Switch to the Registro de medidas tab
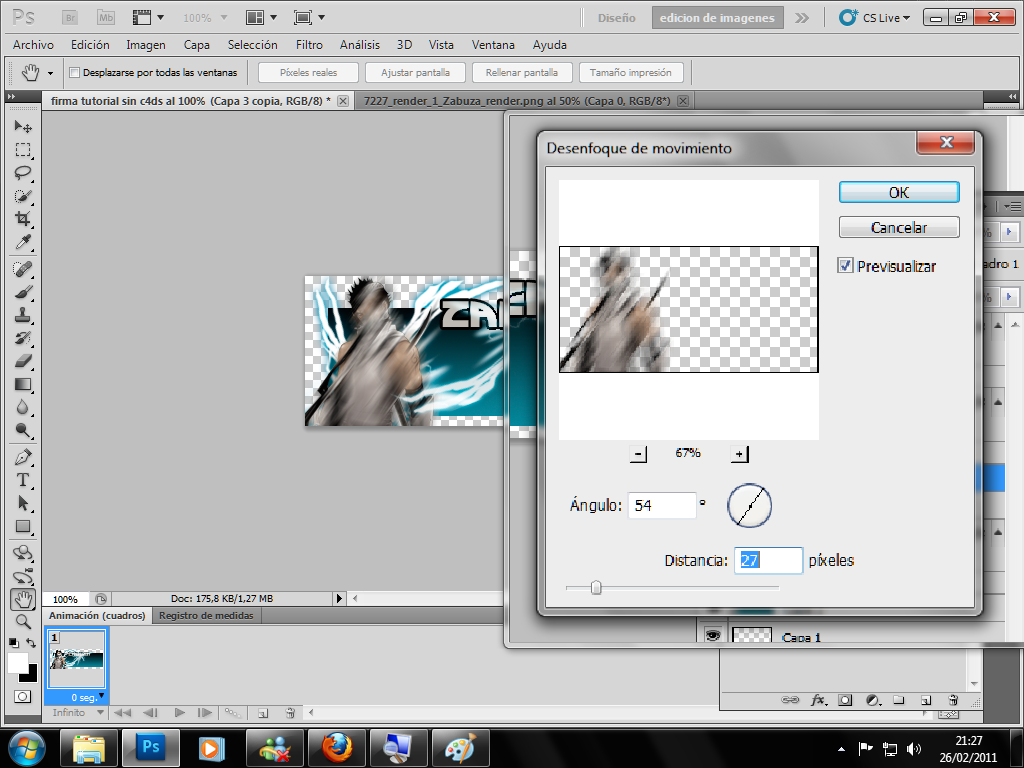The height and width of the screenshot is (768, 1024). [x=206, y=615]
